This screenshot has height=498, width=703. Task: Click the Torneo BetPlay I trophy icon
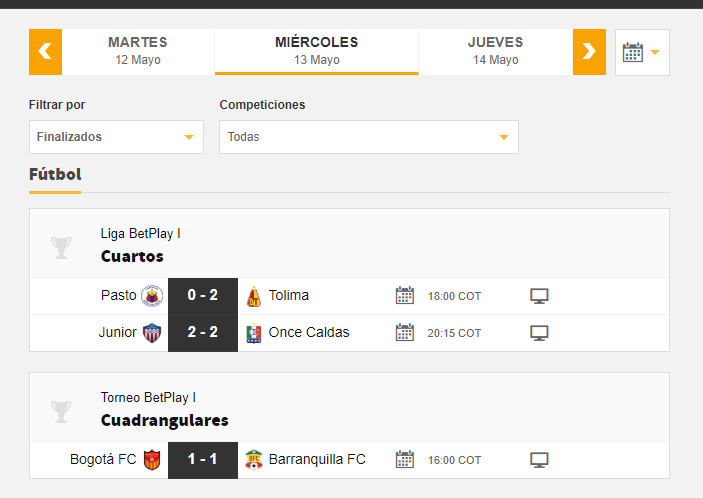61,411
